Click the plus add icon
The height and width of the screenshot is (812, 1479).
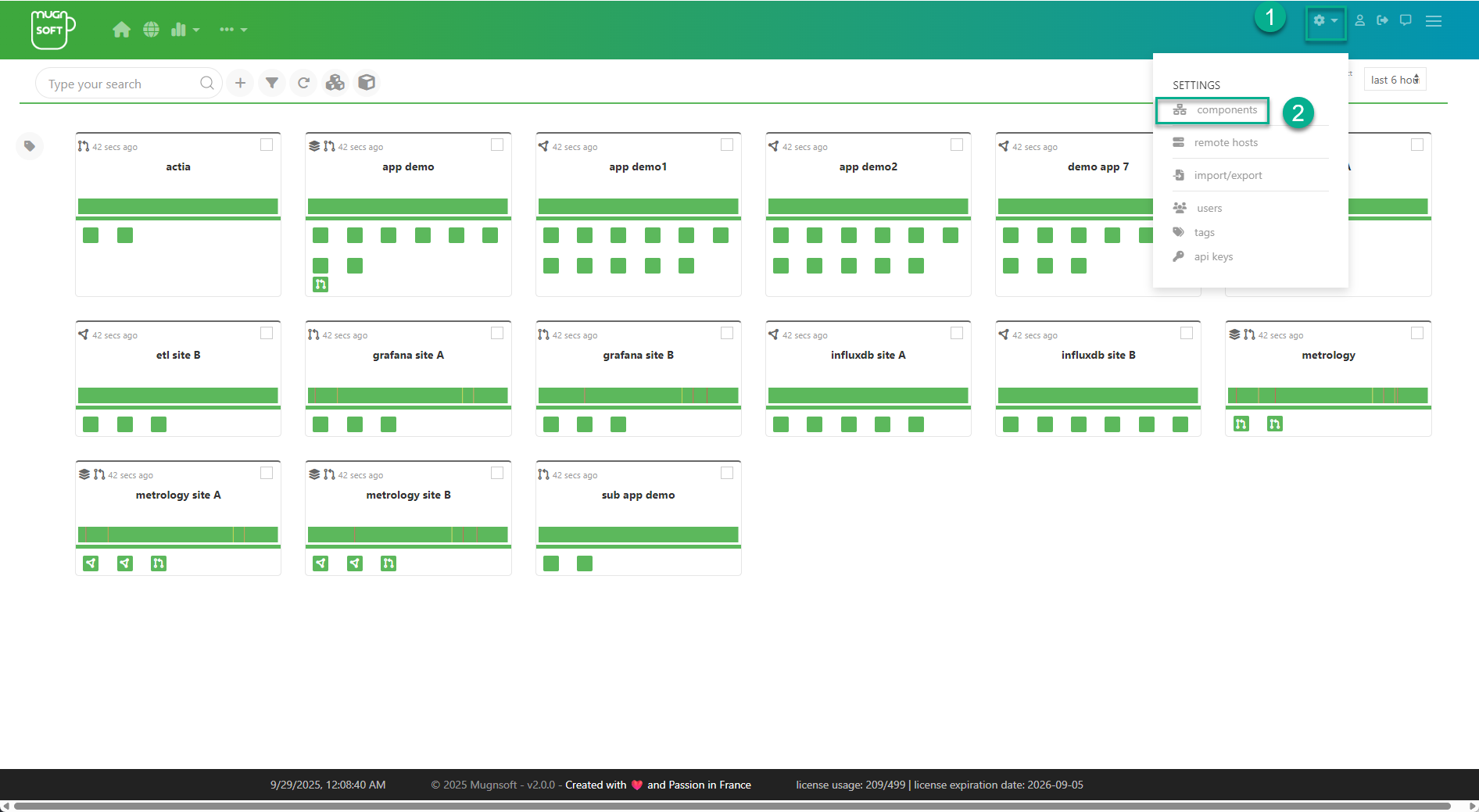(x=240, y=83)
